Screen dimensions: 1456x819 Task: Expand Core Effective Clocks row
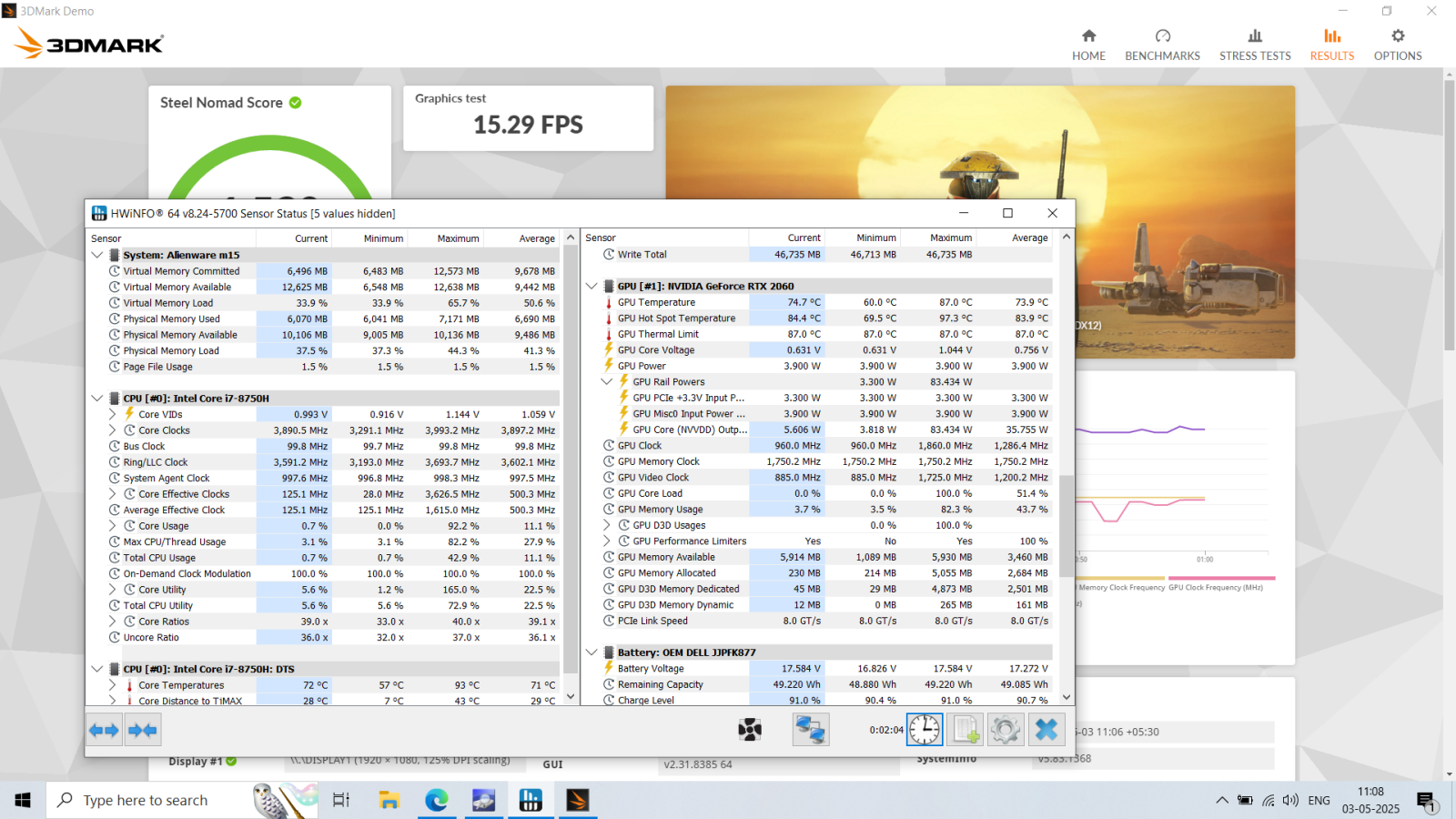[x=112, y=494]
